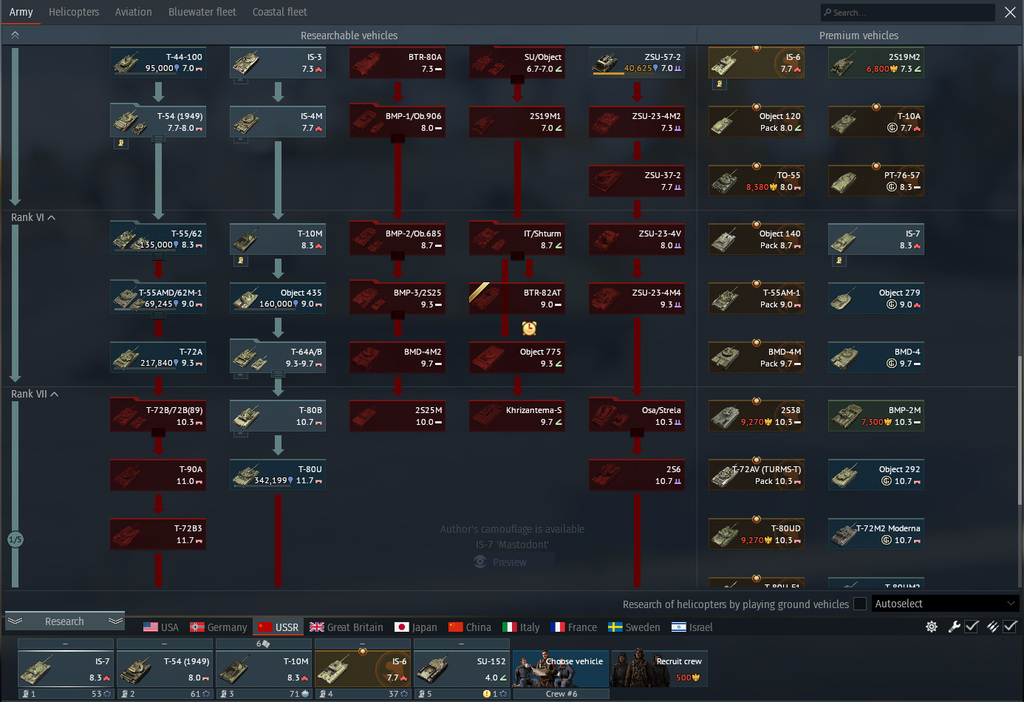Screen dimensions: 1024x702
Task: Open crew 1 skills bar under IS-7
Action: 66,694
